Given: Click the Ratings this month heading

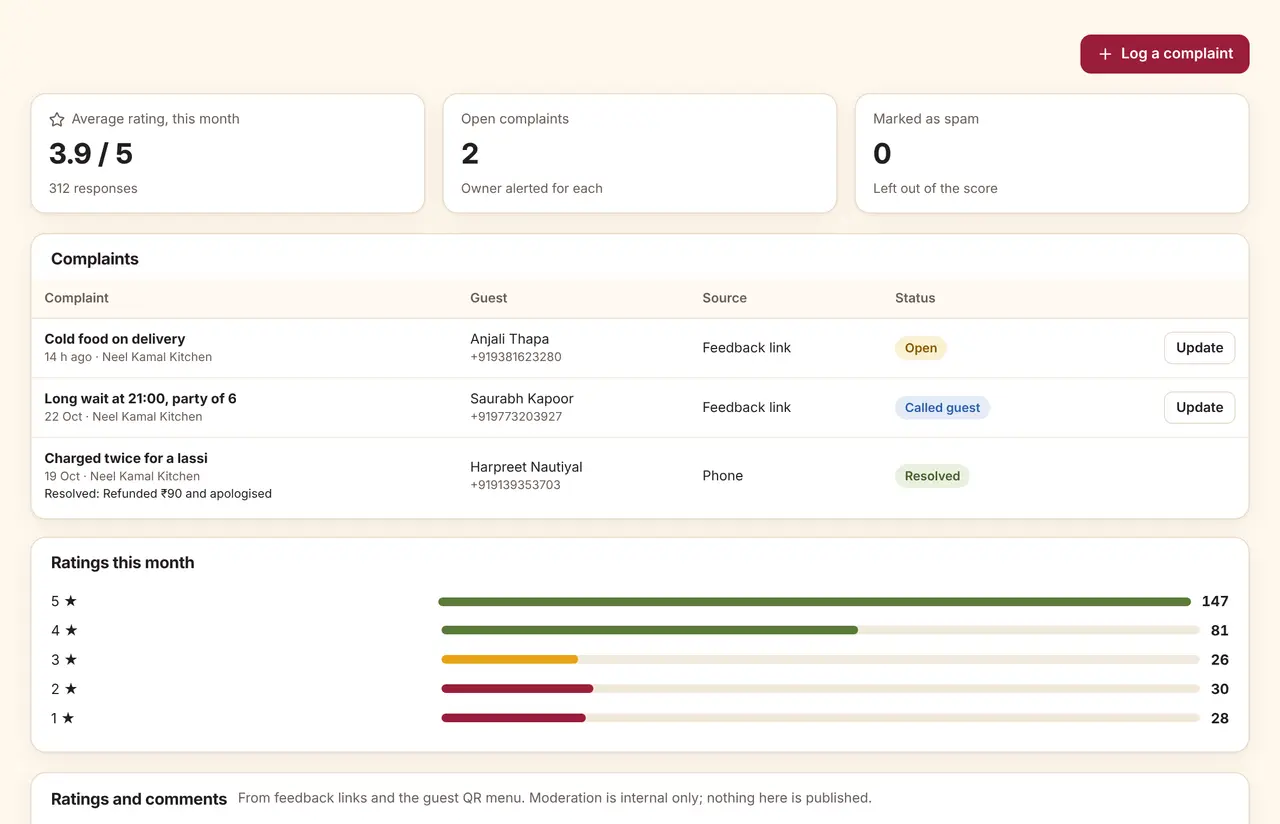Looking at the screenshot, I should coord(123,563).
